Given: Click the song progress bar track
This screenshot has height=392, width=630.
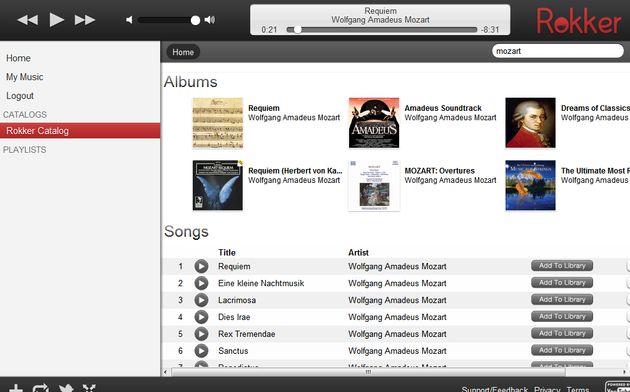Looking at the screenshot, I should (382, 29).
